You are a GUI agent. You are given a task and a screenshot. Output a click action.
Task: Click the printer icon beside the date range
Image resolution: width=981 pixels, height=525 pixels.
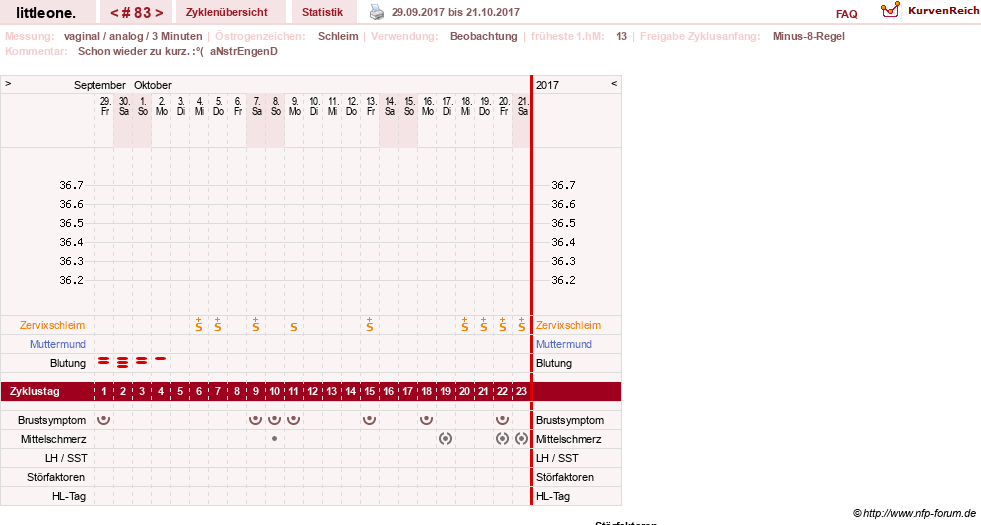377,12
